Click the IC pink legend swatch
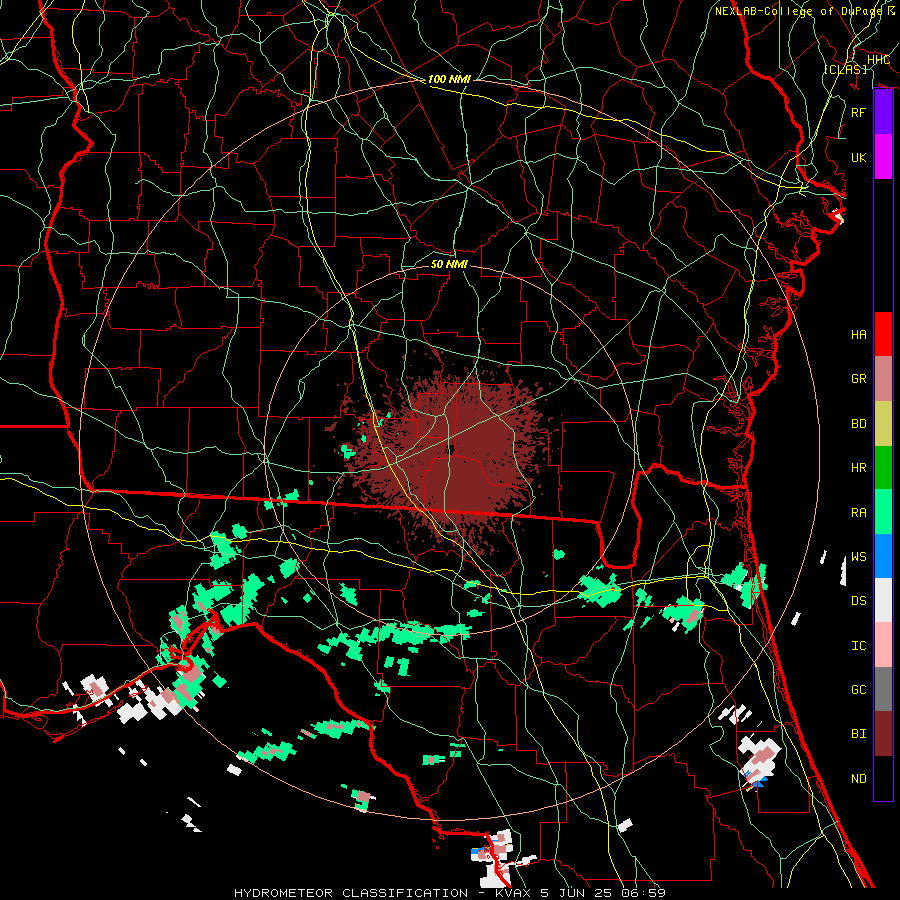900x900 pixels. [883, 645]
